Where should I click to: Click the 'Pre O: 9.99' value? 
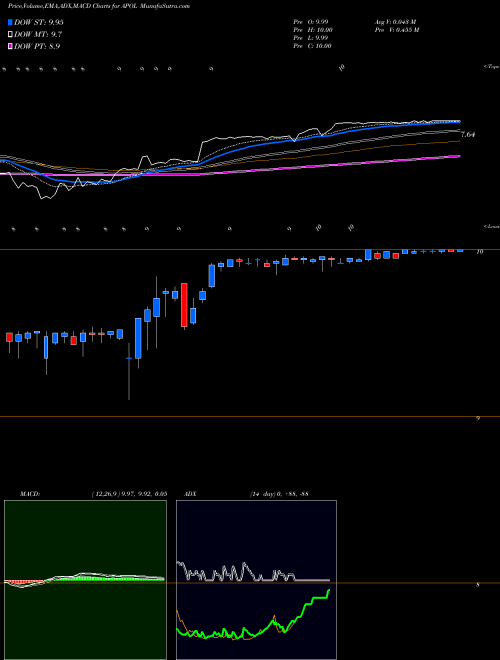tap(313, 21)
